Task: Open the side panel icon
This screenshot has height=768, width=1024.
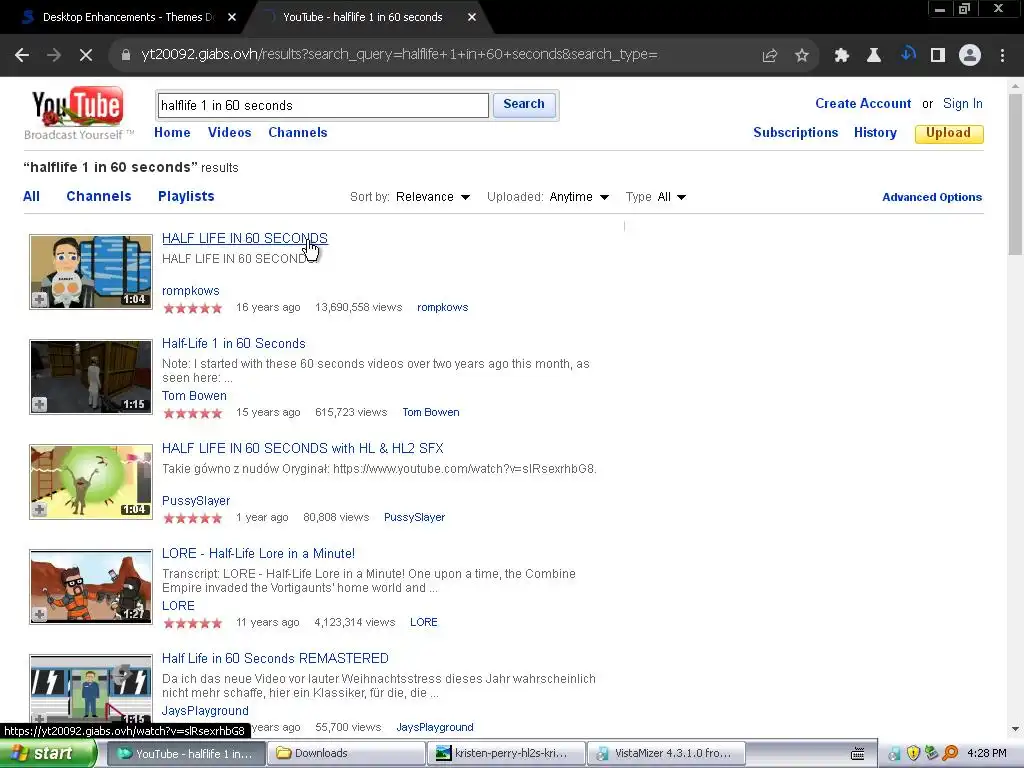Action: 938,56
